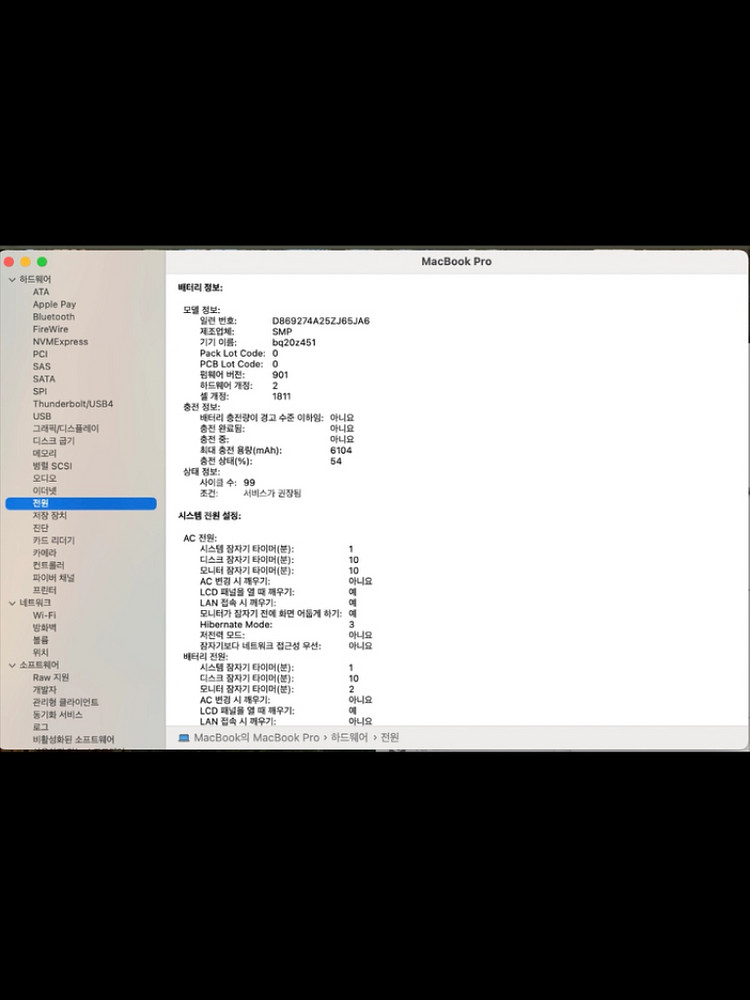Image resolution: width=750 pixels, height=1000 pixels.
Task: Click the highlighted 전원 sidebar item
Action: (81, 504)
